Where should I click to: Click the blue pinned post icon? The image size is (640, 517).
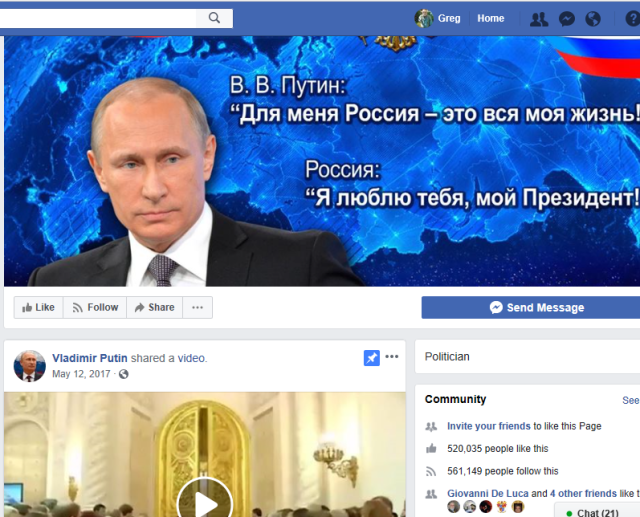tap(371, 358)
